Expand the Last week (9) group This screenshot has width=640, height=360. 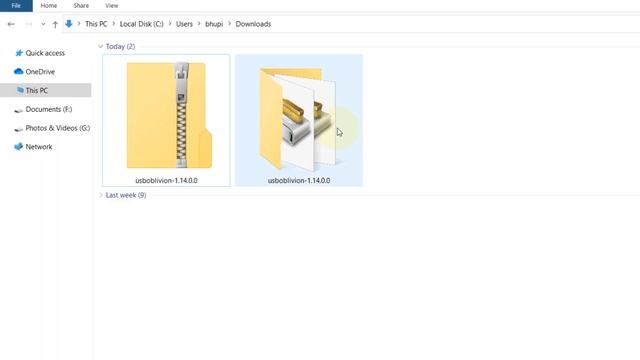pyautogui.click(x=100, y=195)
